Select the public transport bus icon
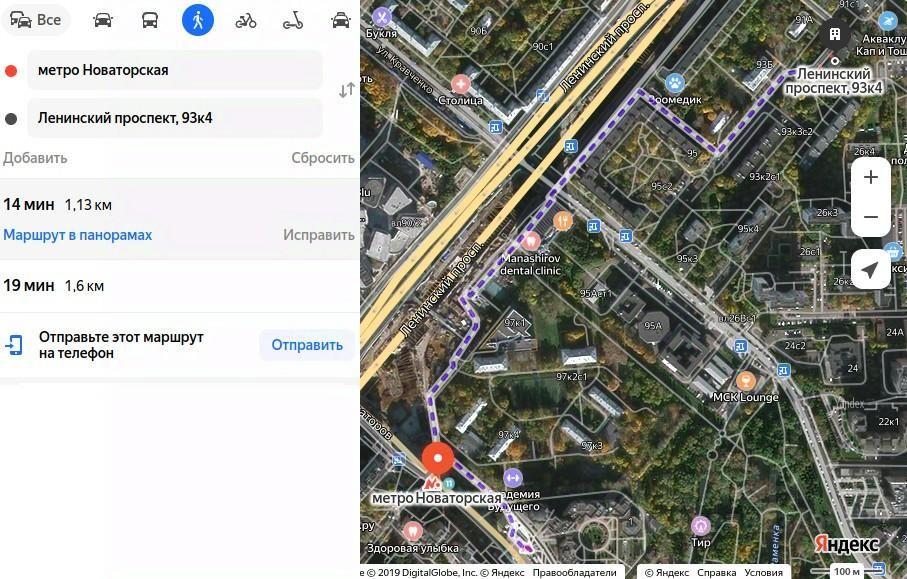Image resolution: width=907 pixels, height=579 pixels. pos(150,20)
